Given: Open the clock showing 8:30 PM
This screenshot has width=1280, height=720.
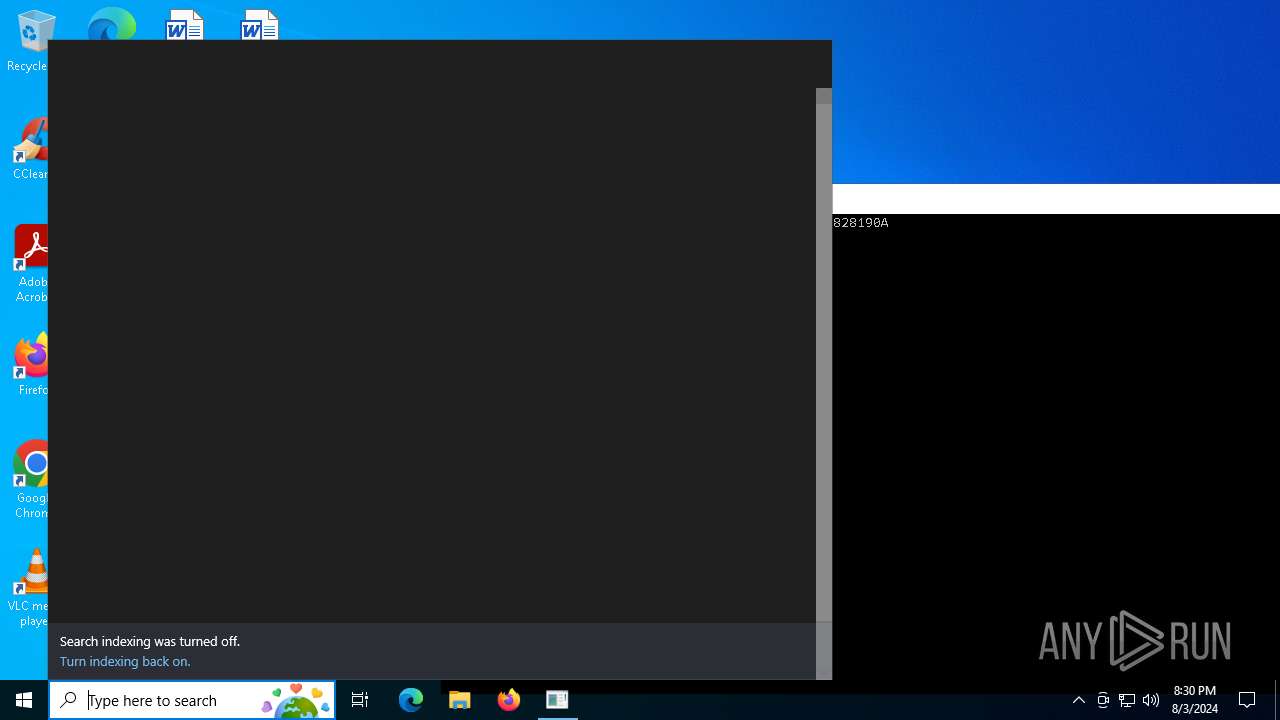Looking at the screenshot, I should 1195,700.
